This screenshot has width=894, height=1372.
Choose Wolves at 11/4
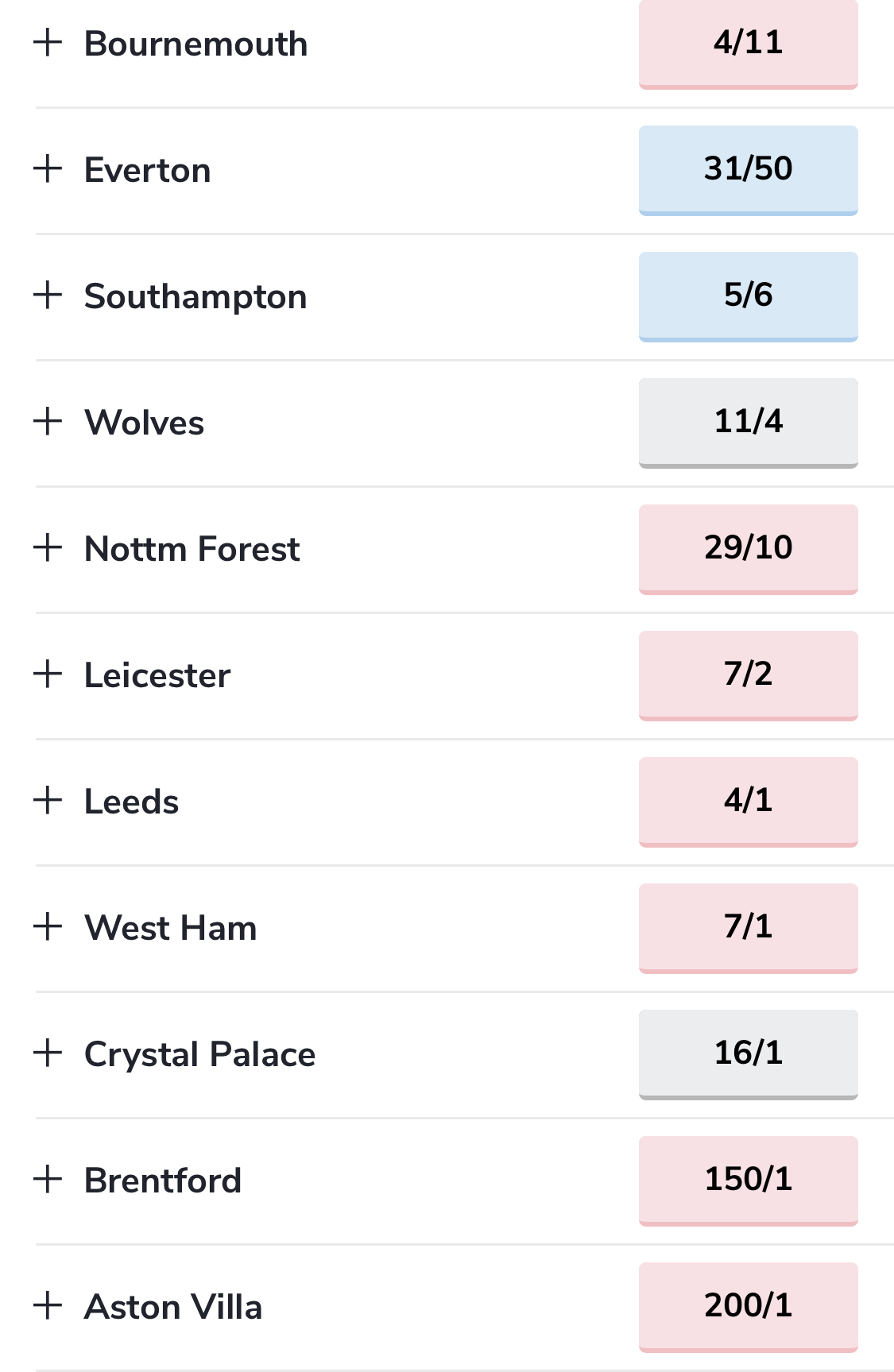tap(749, 423)
